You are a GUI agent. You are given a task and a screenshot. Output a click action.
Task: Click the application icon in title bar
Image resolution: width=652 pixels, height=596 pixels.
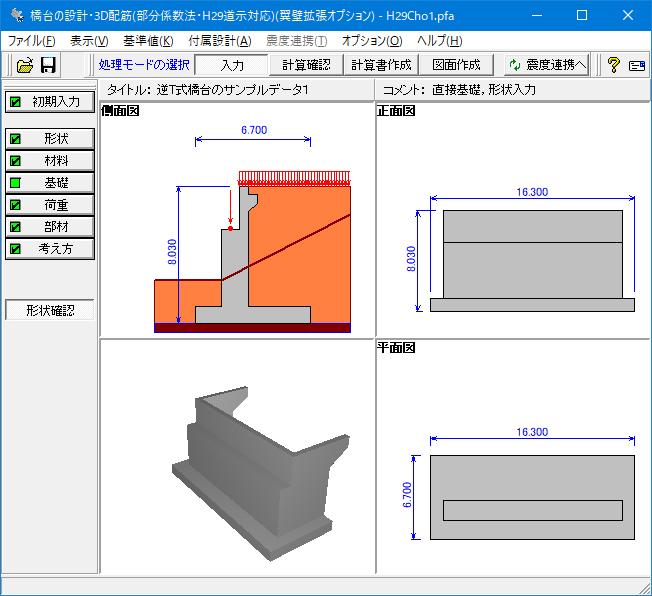point(17,15)
